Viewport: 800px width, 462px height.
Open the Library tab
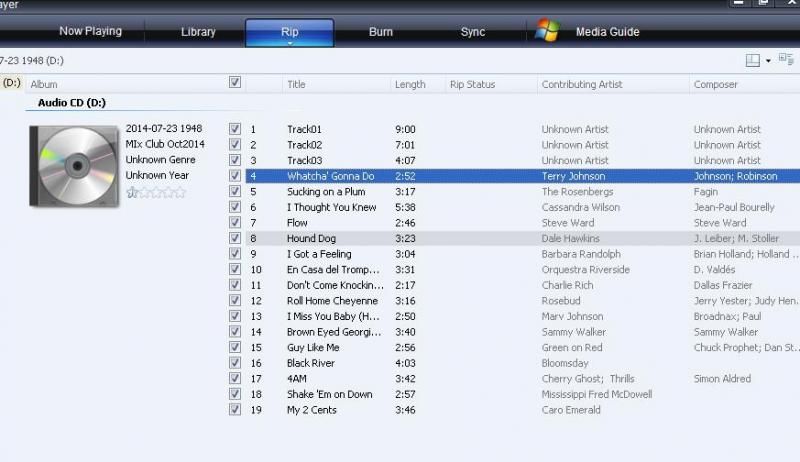coord(198,32)
